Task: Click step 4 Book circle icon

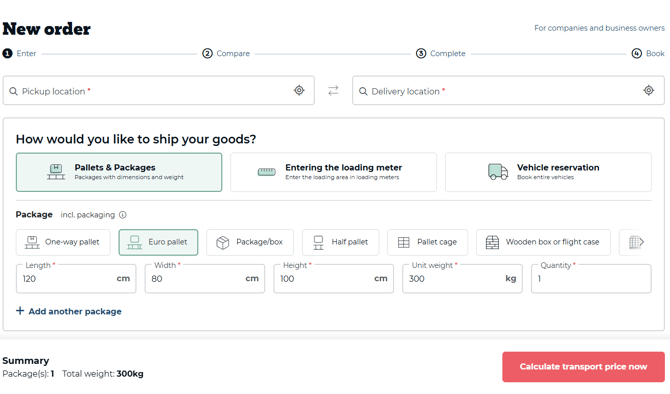Action: pos(637,53)
